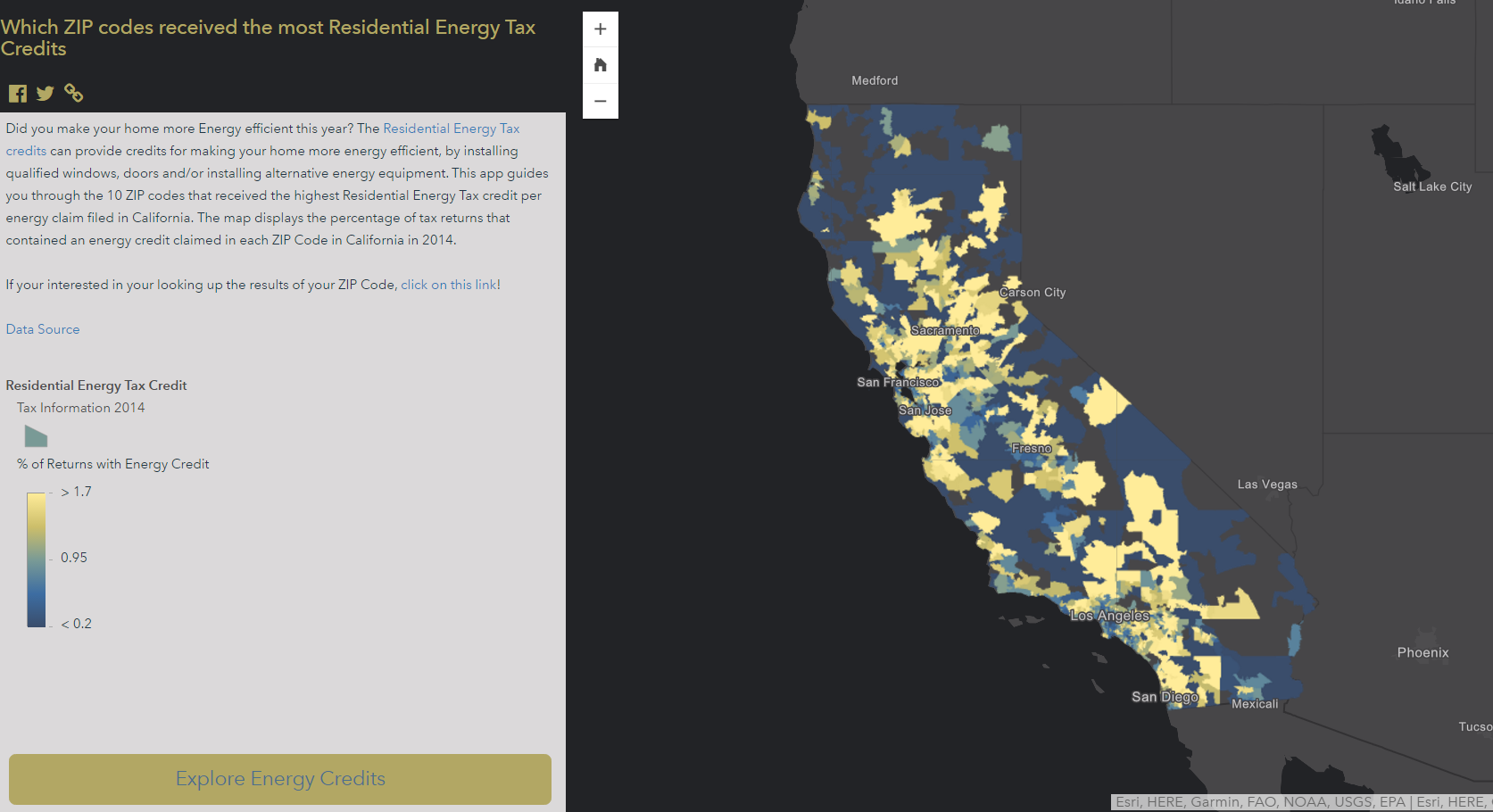
Task: Share the app on Facebook
Action: (18, 94)
